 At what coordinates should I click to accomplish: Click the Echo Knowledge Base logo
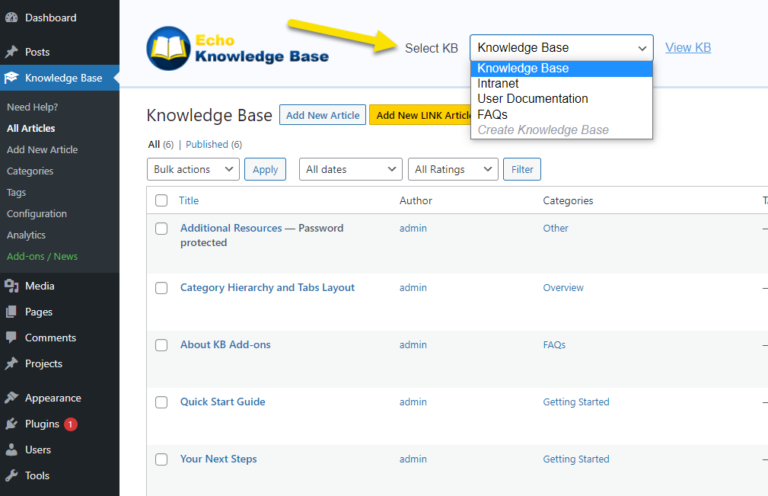(237, 48)
